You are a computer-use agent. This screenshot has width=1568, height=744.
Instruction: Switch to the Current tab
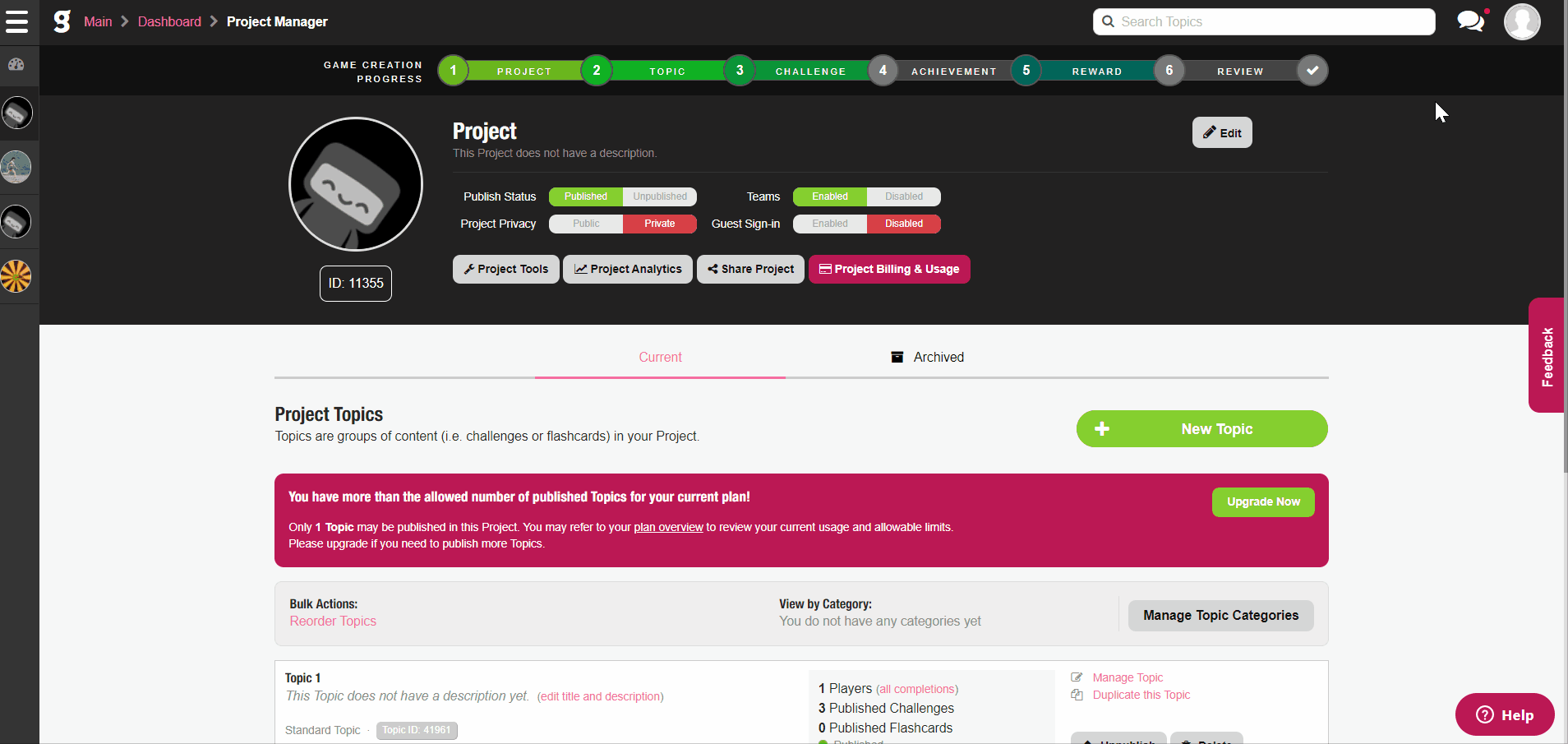coord(660,357)
